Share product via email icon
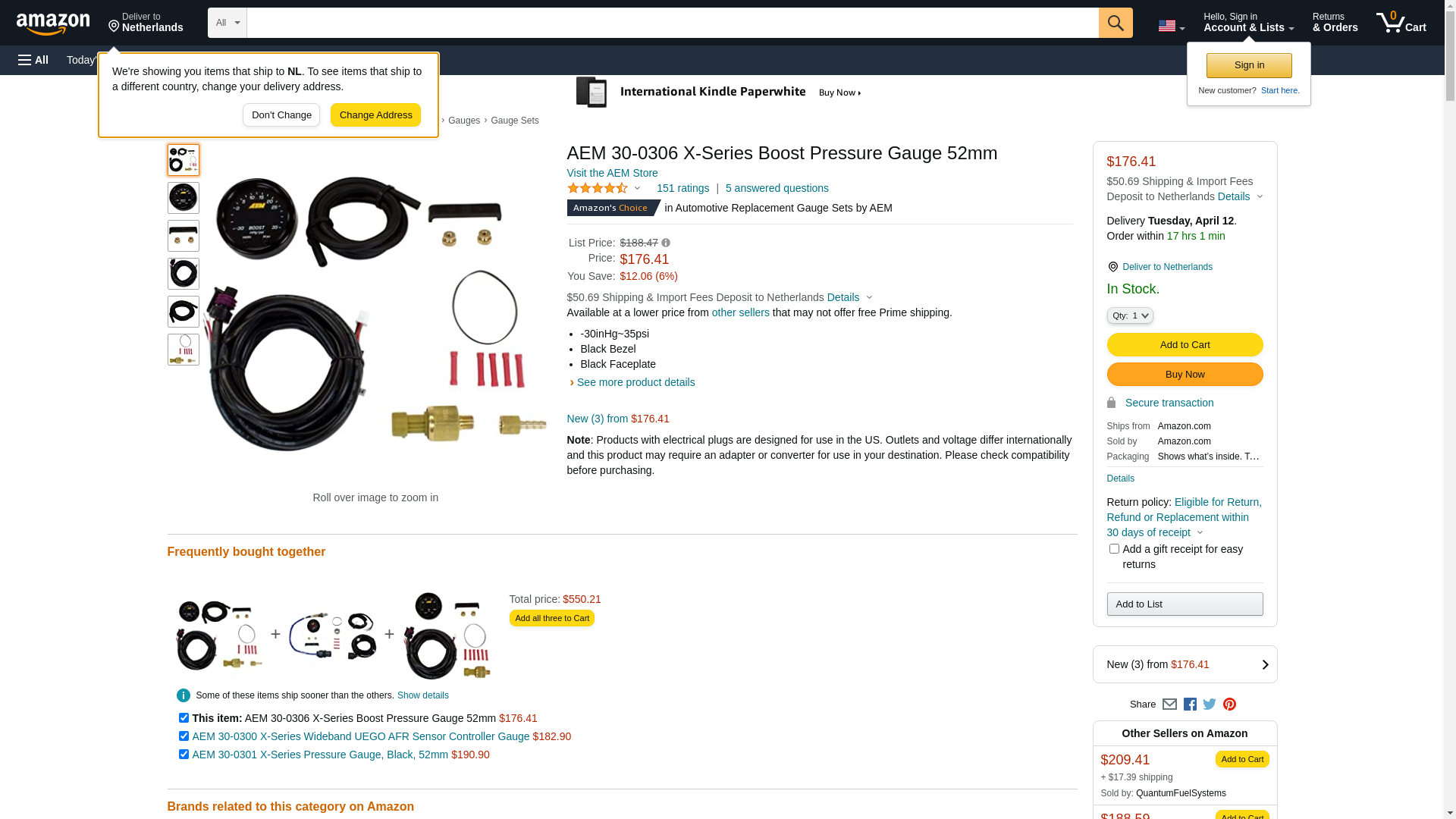The image size is (1456, 819). coord(1169,704)
